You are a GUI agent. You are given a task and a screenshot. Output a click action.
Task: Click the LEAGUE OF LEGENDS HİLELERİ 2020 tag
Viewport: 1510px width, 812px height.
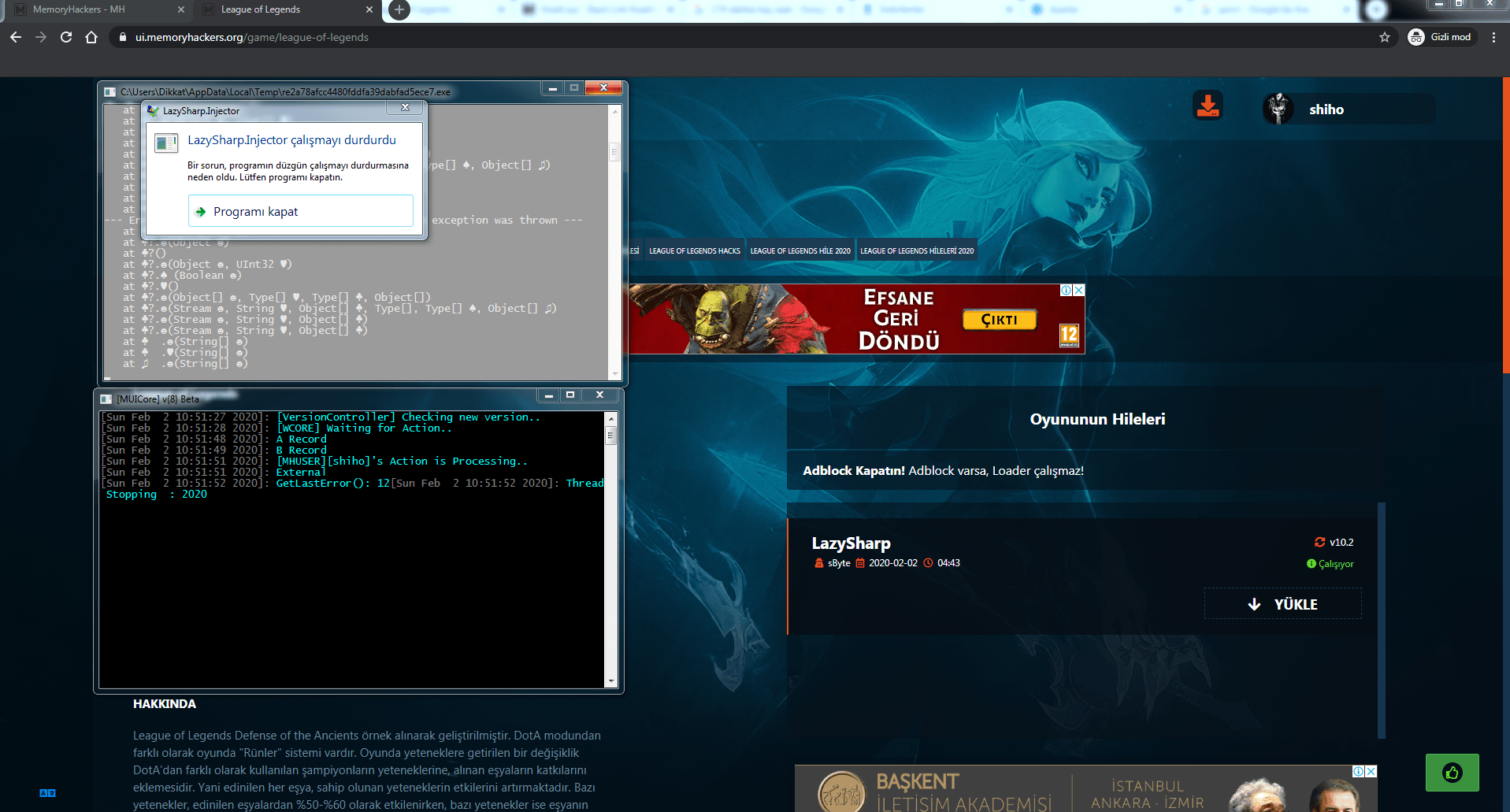coord(917,250)
